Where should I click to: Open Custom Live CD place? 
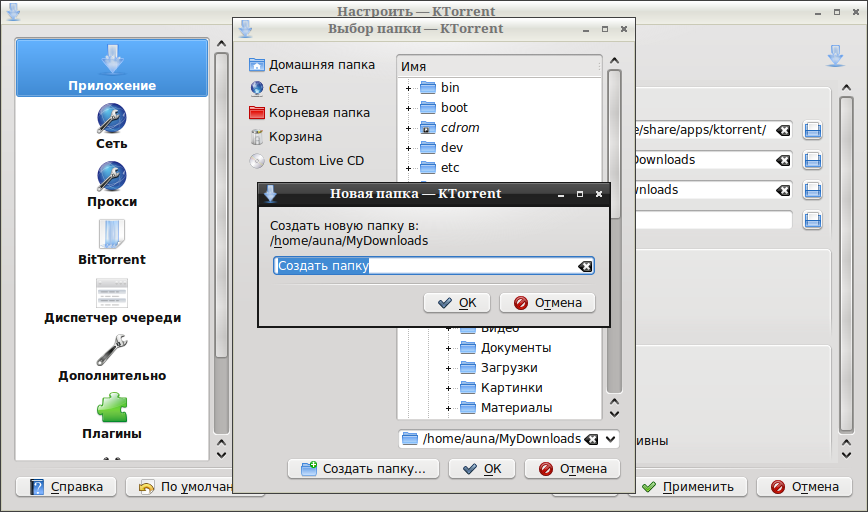click(x=307, y=161)
